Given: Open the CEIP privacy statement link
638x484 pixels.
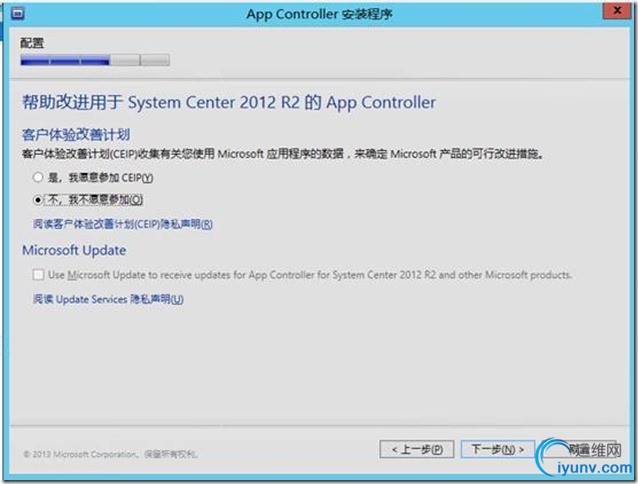Looking at the screenshot, I should pos(123,224).
